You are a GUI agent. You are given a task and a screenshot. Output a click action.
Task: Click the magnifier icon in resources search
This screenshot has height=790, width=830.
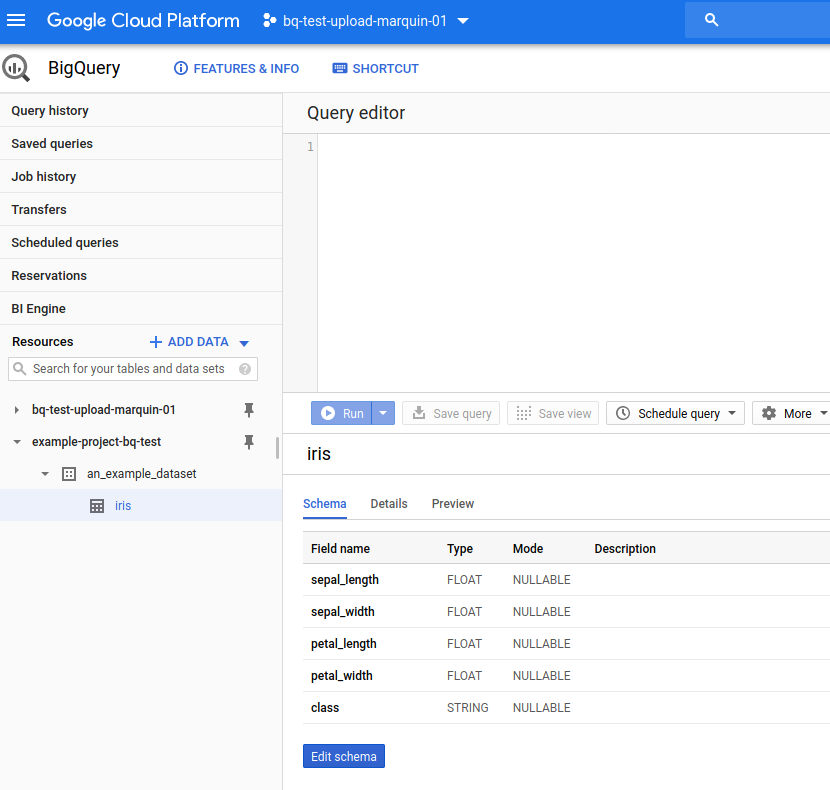tap(20, 369)
